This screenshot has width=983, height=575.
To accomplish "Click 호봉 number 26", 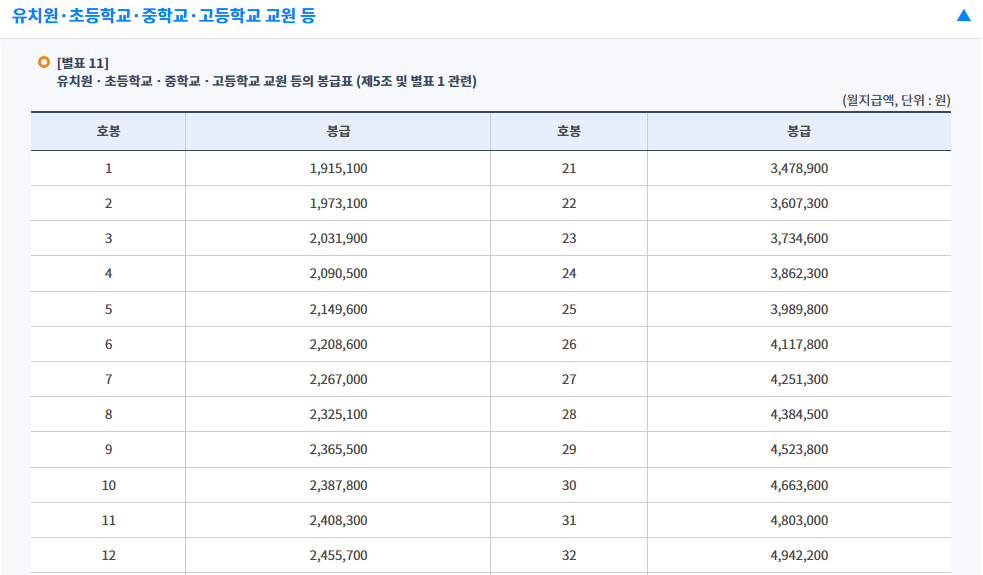I will [569, 344].
